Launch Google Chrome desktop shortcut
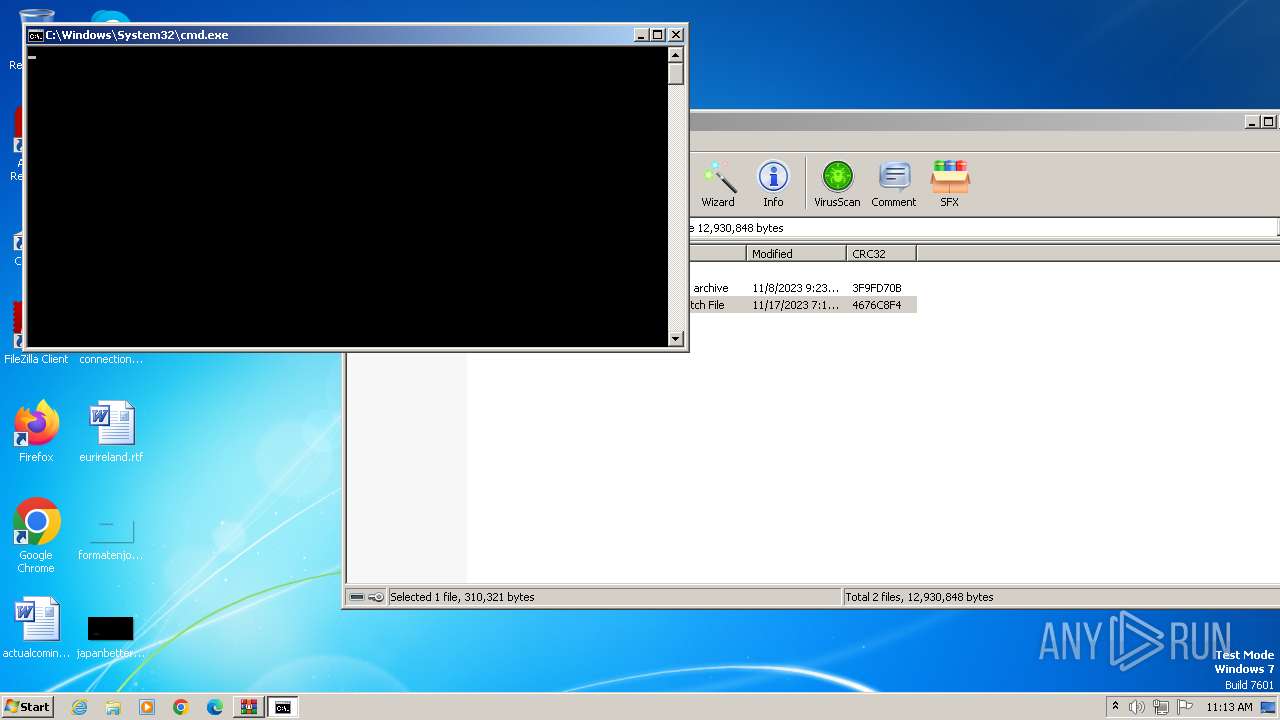 point(36,536)
